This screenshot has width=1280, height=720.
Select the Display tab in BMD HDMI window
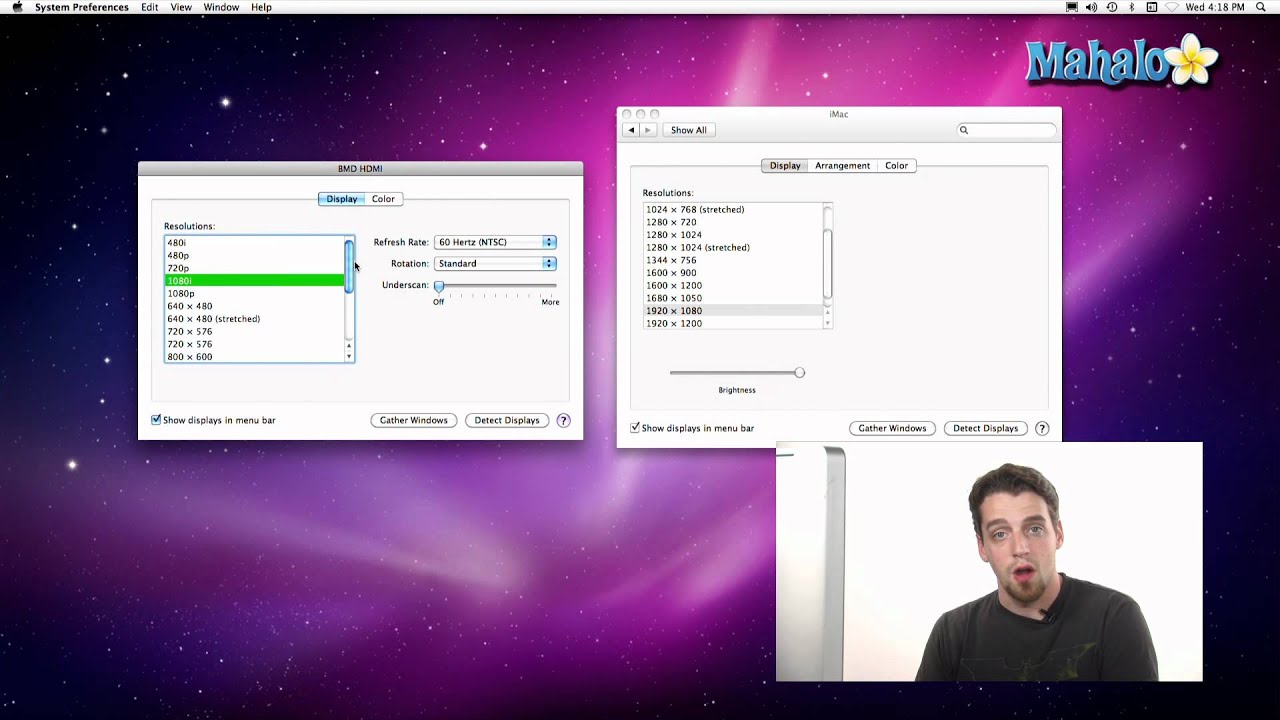[341, 199]
